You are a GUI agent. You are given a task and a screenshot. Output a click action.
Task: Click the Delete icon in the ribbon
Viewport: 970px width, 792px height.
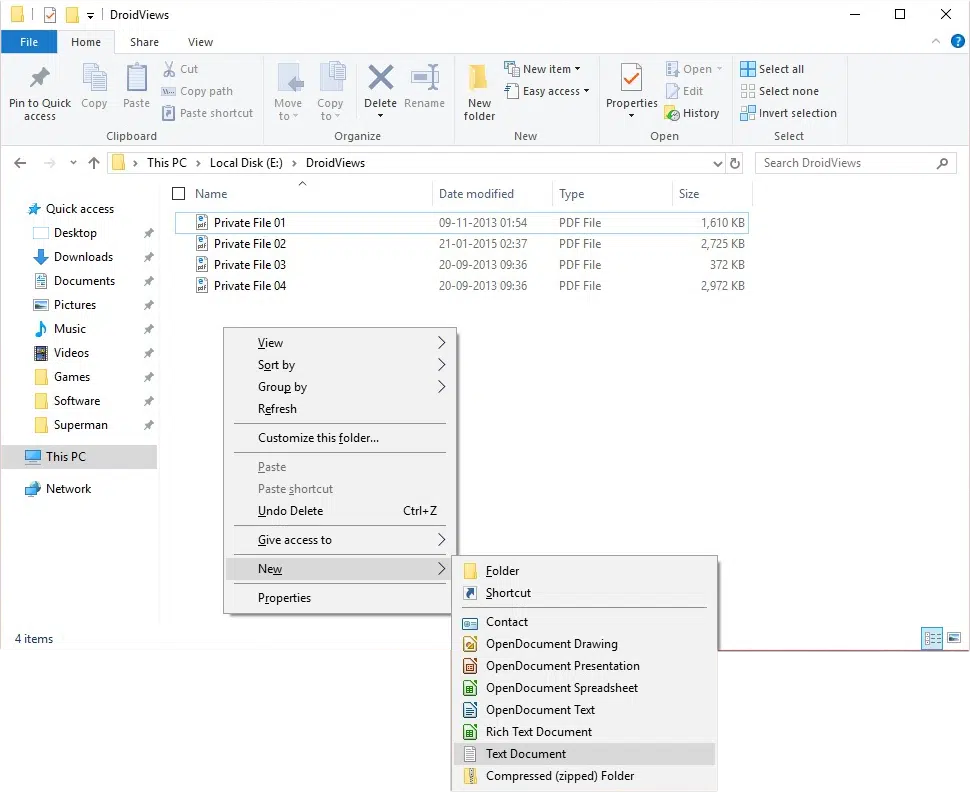point(380,89)
